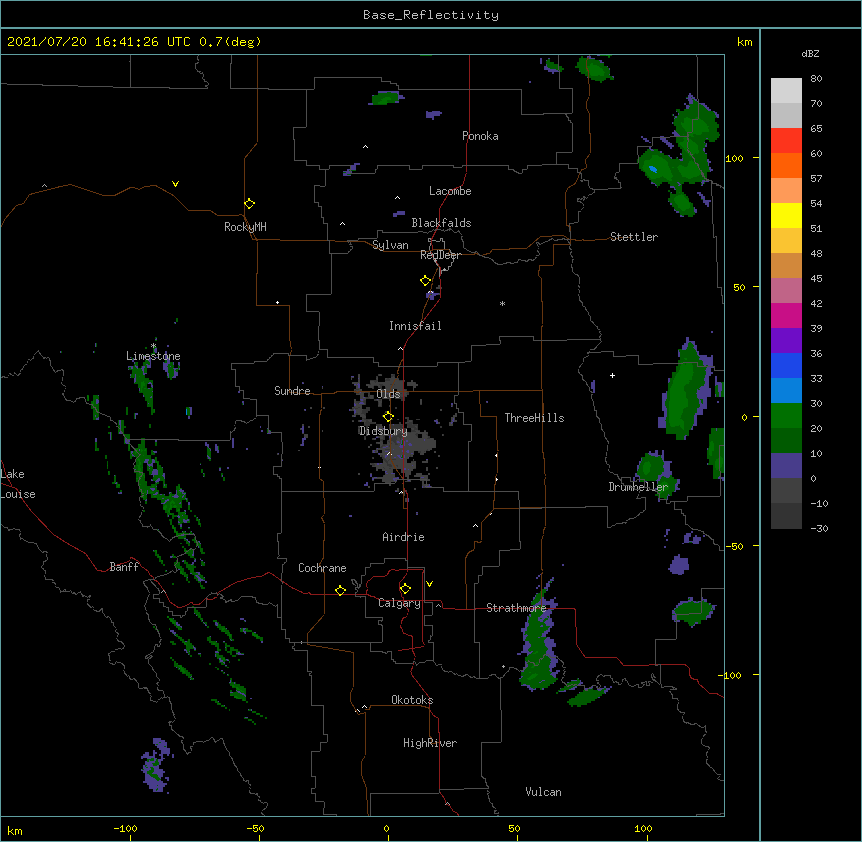Click the Airdrie city label
The image size is (862, 842).
point(403,537)
